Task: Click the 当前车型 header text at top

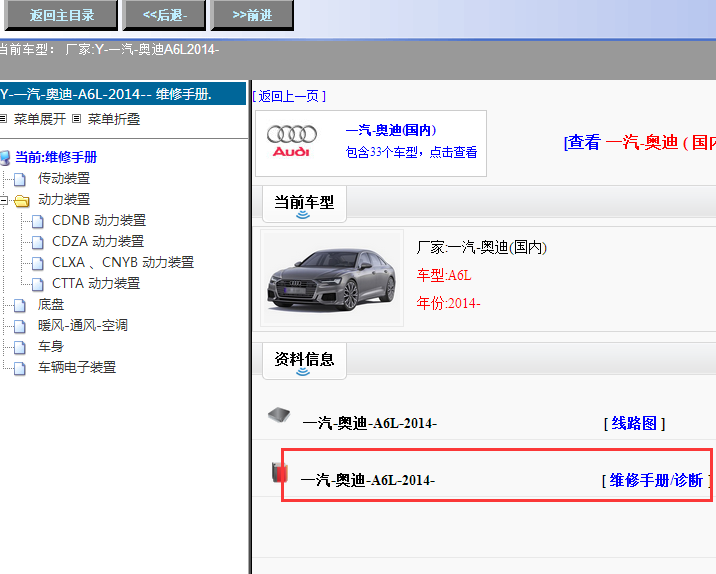Action: (110, 49)
